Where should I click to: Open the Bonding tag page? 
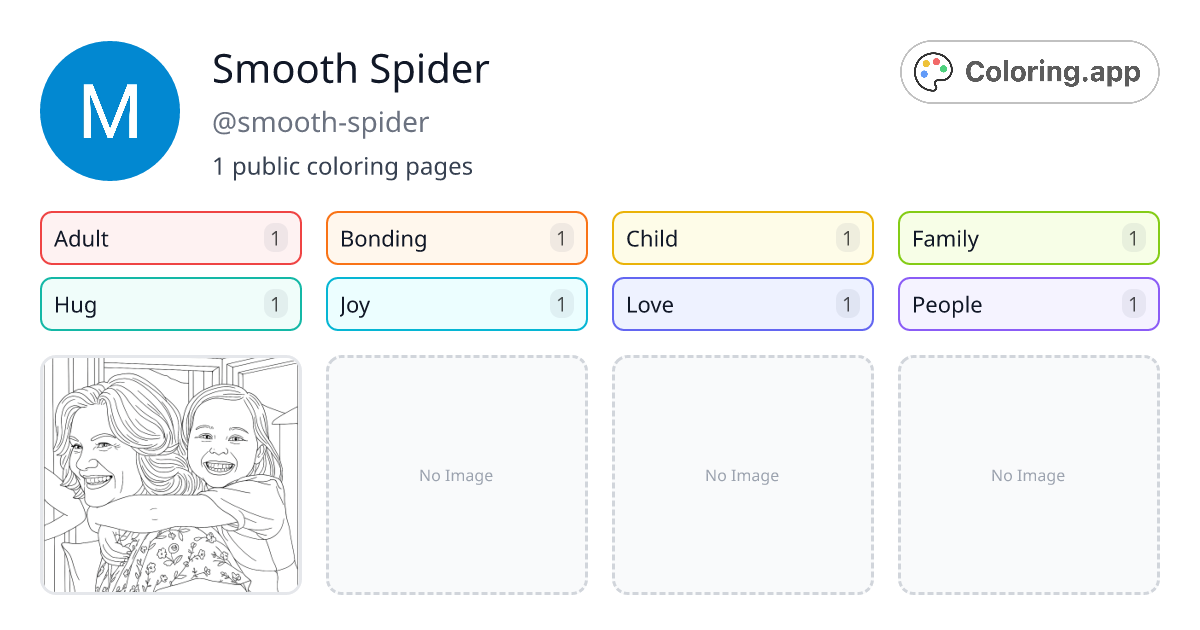tap(456, 238)
